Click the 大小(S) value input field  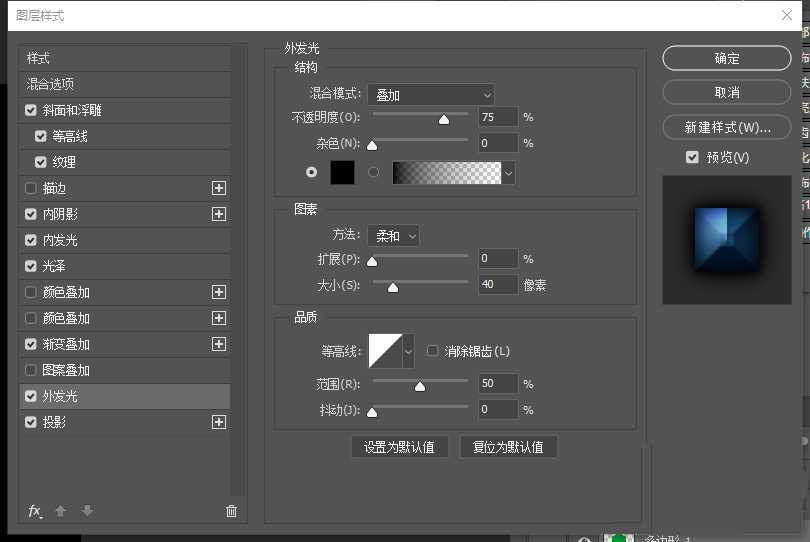(x=498, y=285)
